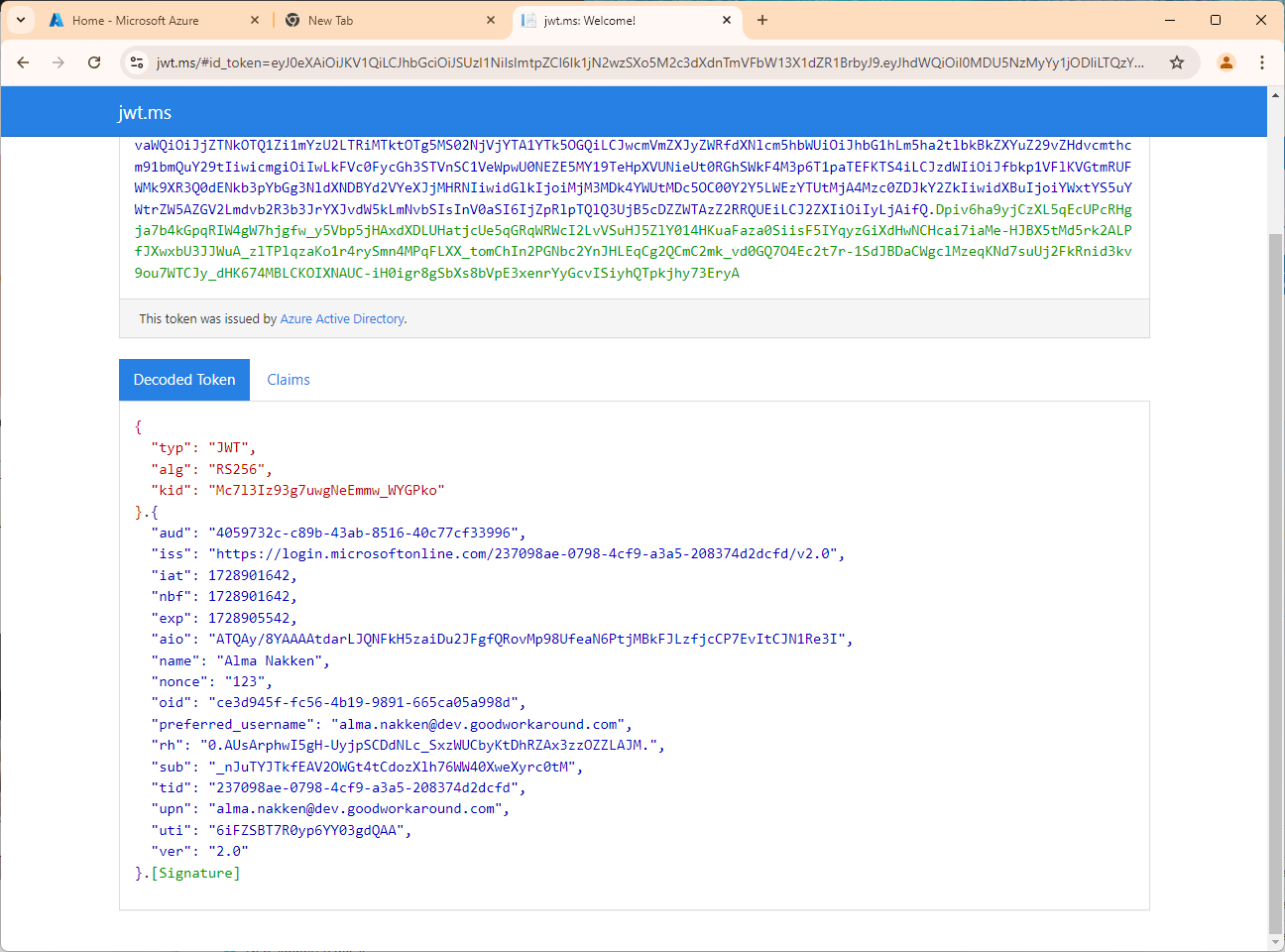Select the Decoded Token tab

(184, 380)
